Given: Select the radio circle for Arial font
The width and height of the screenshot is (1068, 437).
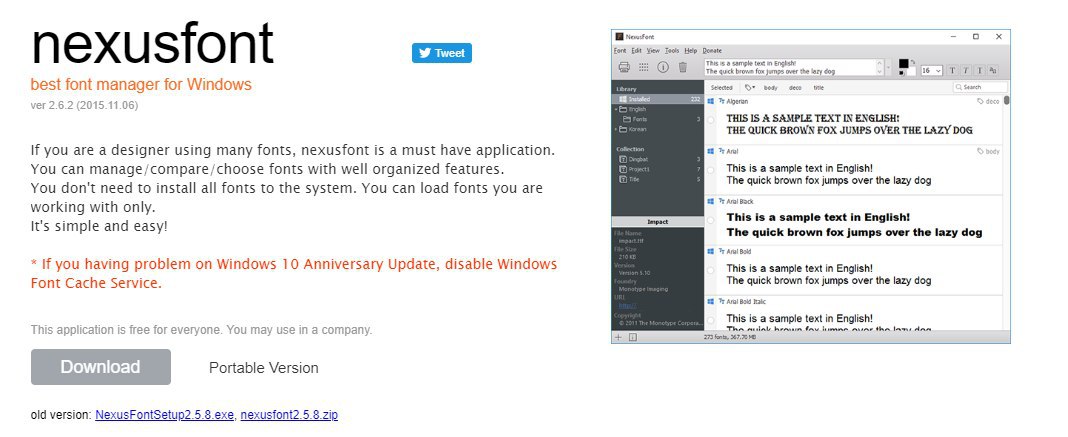Looking at the screenshot, I should (711, 170).
